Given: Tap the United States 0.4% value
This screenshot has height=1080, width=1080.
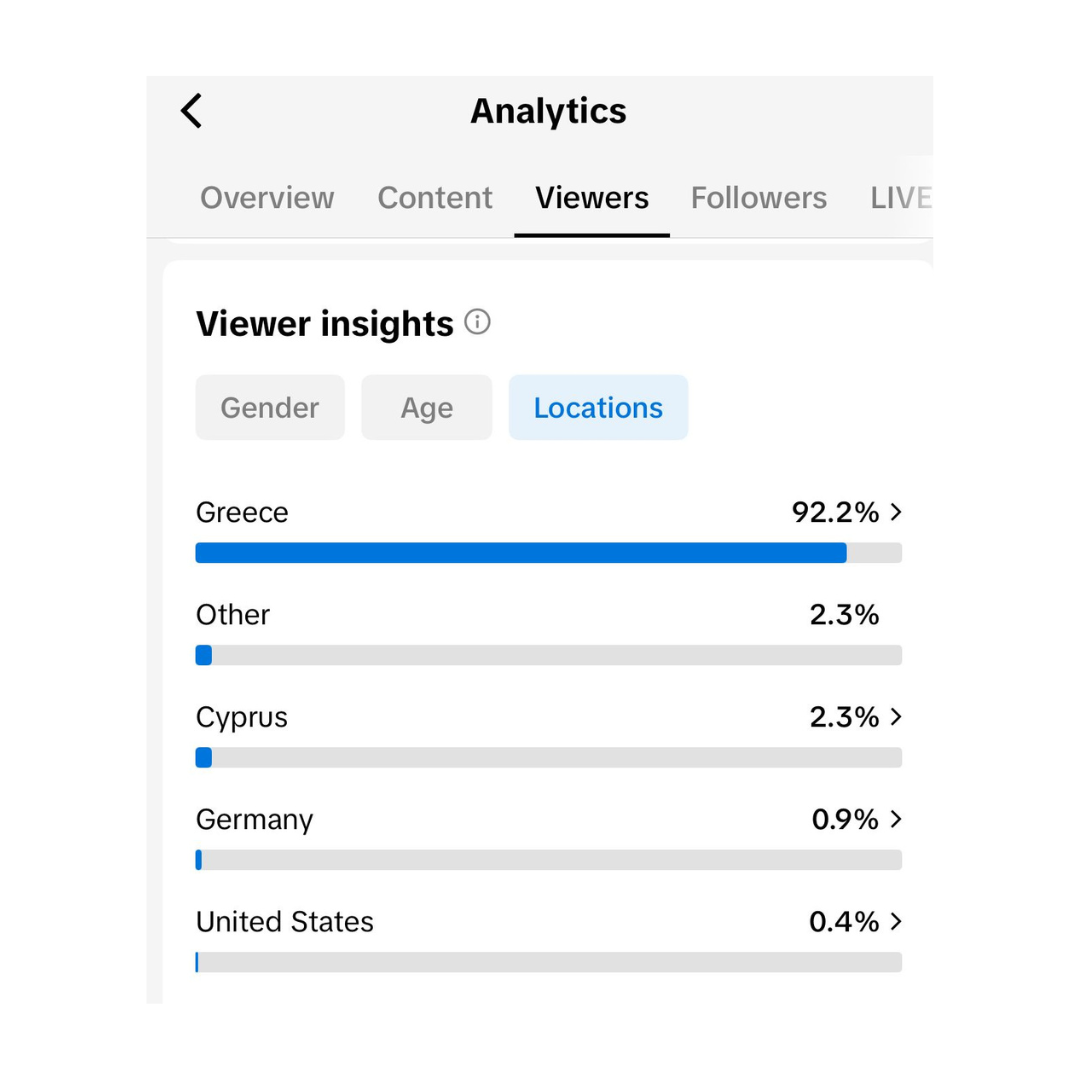Looking at the screenshot, I should click(x=844, y=922).
